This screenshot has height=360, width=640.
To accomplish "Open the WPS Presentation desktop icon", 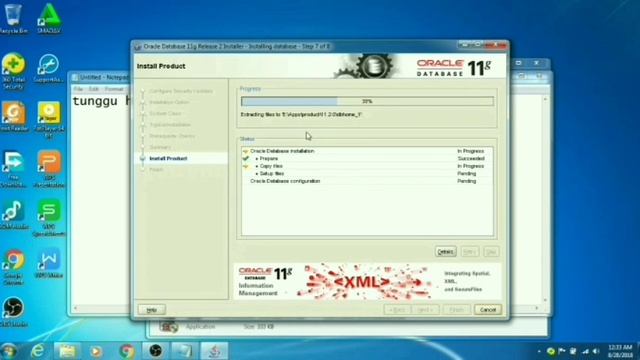I will [49, 169].
